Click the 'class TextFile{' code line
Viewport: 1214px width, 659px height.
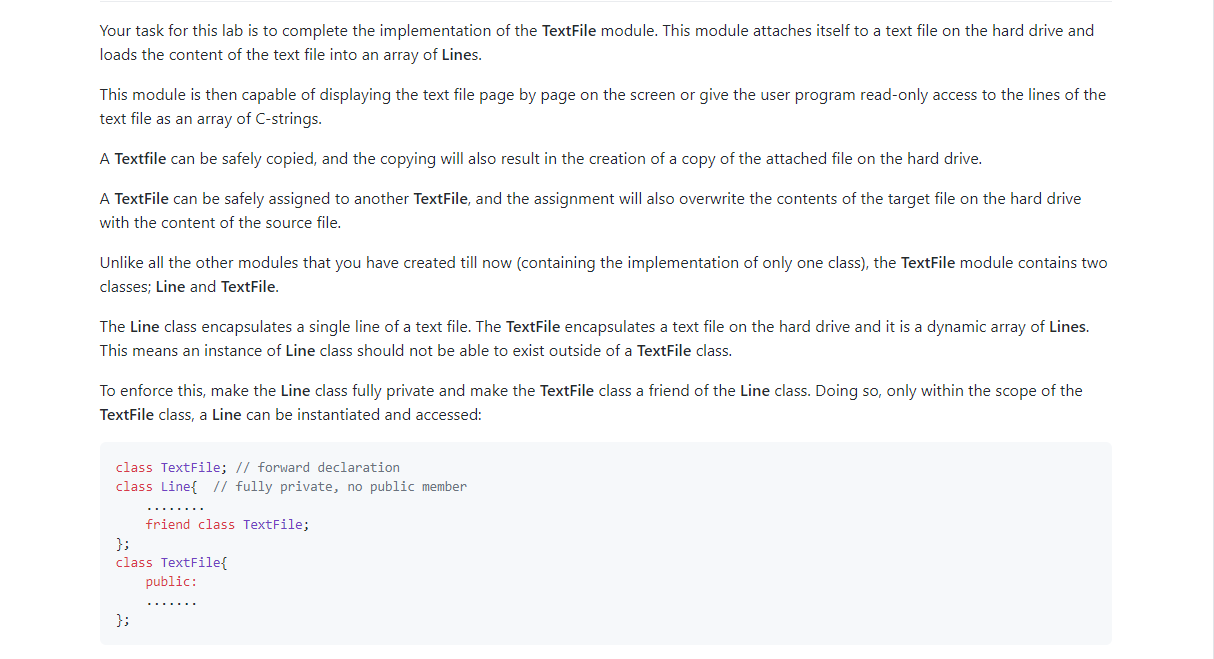coord(172,563)
